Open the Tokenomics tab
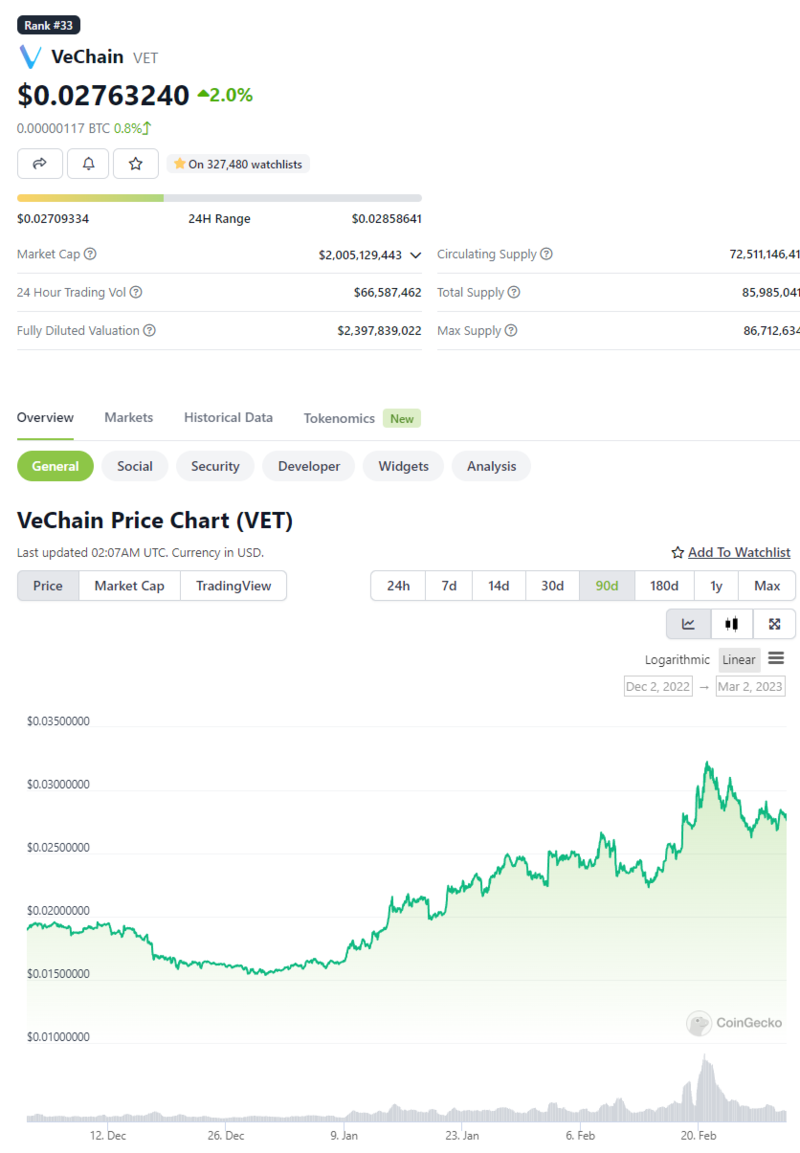The width and height of the screenshot is (800, 1153). (339, 419)
